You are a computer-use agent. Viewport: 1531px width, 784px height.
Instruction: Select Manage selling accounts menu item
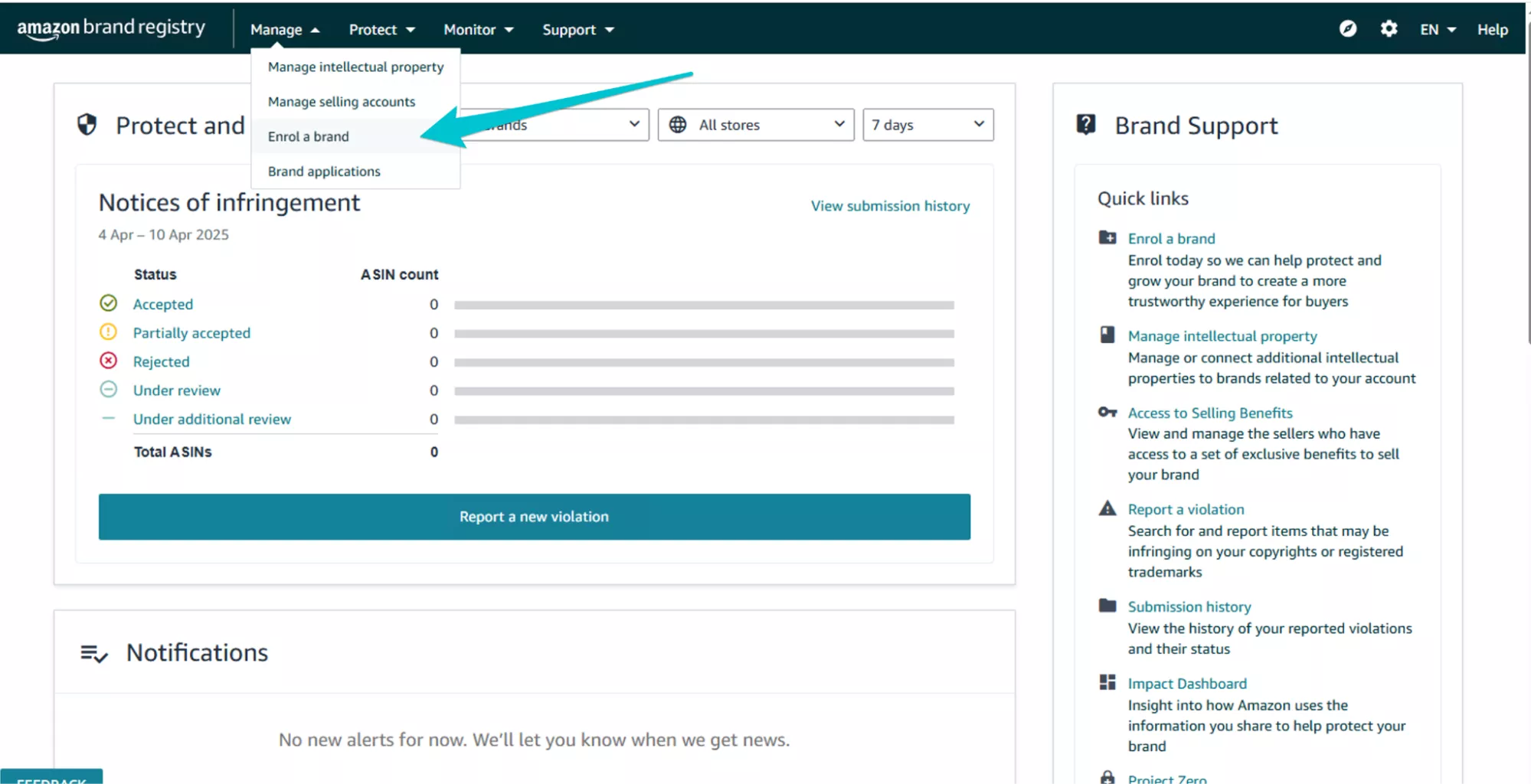(x=356, y=102)
